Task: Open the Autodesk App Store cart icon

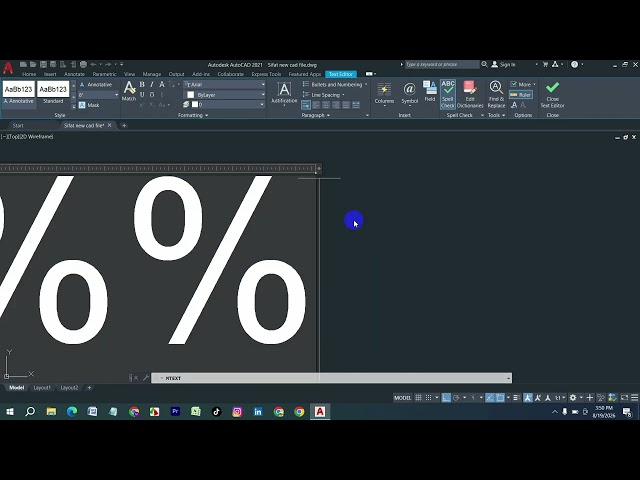Action: [x=545, y=64]
